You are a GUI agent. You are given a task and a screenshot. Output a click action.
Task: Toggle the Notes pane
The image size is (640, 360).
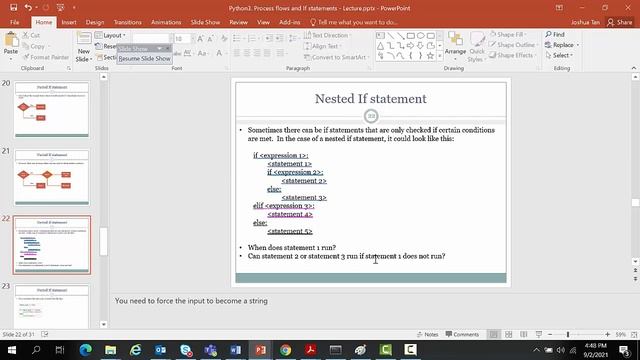pos(427,334)
